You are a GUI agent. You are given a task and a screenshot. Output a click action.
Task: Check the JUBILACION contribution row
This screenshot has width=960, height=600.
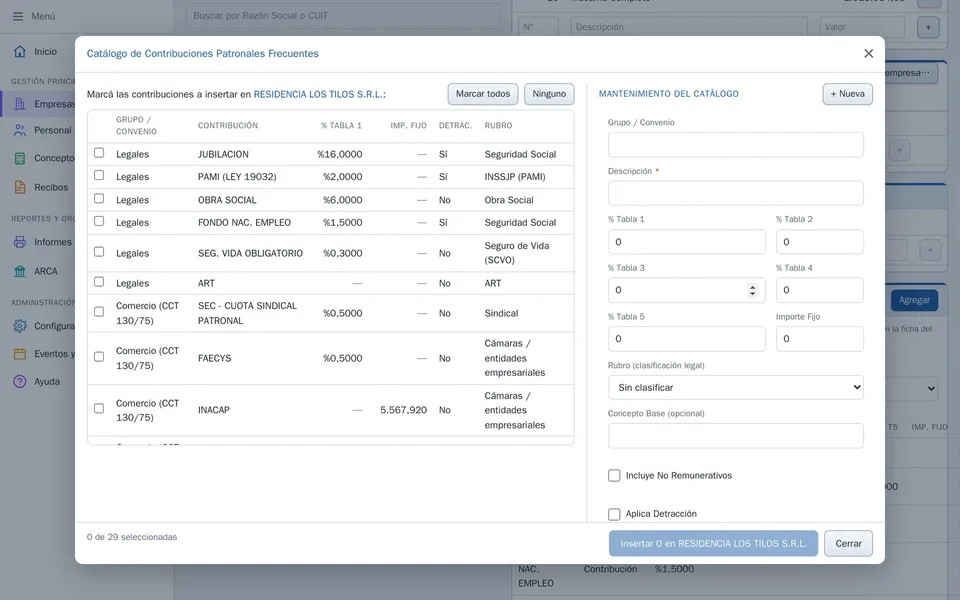(x=99, y=153)
